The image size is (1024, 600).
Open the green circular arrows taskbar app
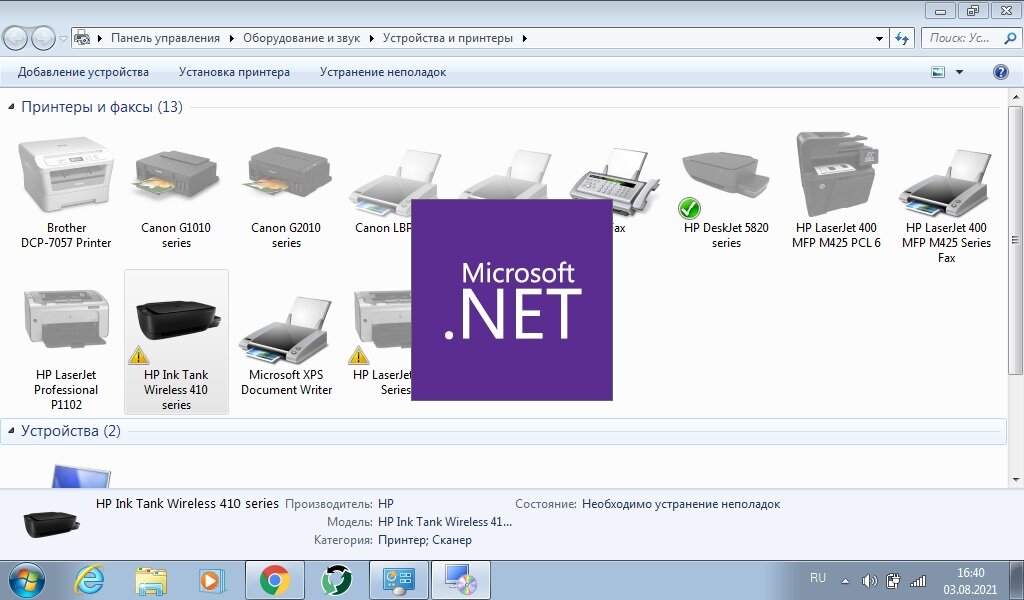[x=336, y=580]
